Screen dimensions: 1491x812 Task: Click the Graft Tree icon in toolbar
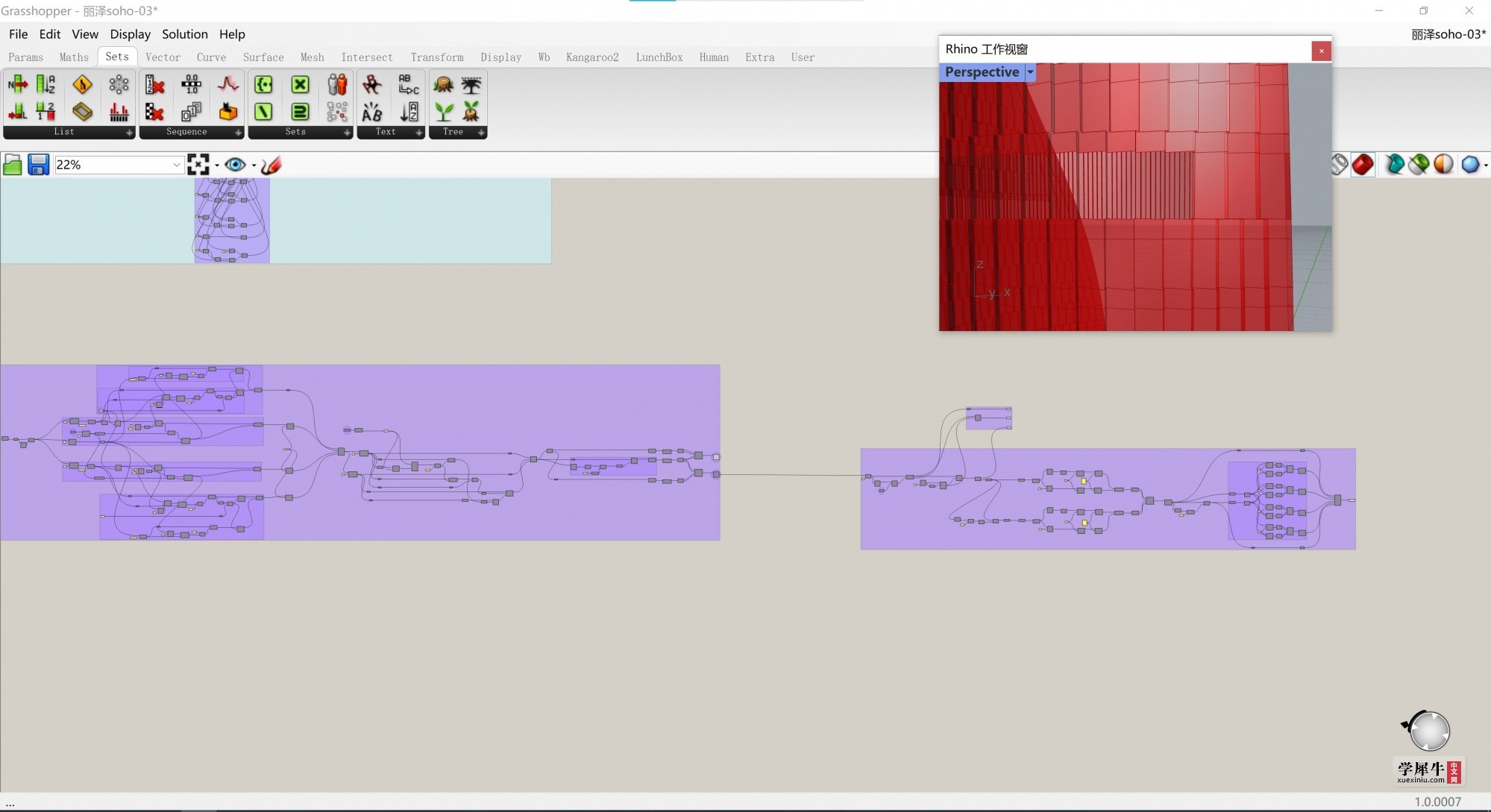(x=444, y=112)
